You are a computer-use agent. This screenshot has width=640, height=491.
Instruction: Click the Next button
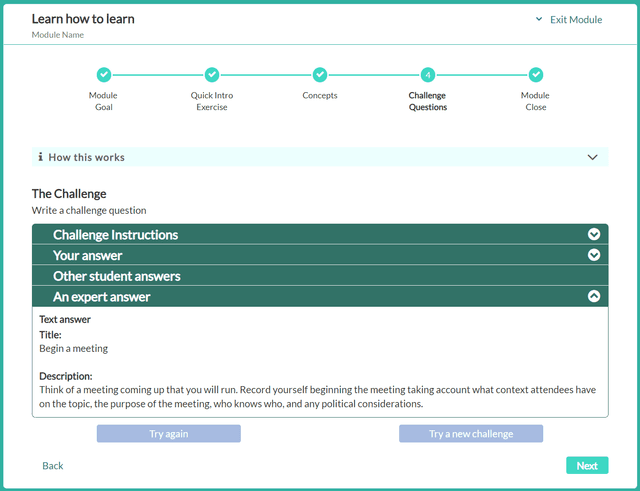(x=587, y=465)
